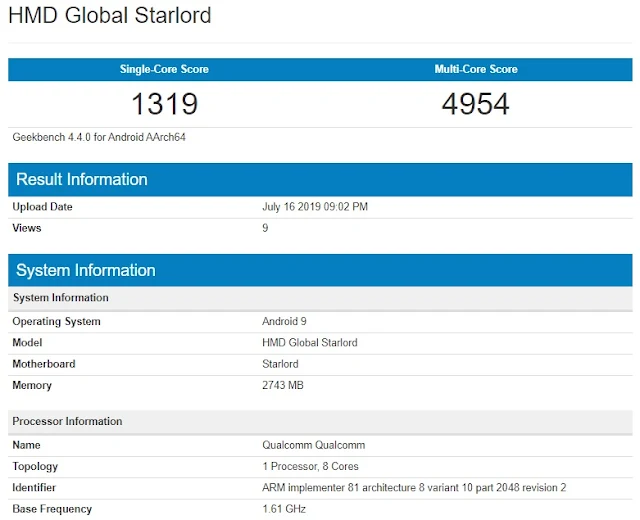The height and width of the screenshot is (520, 640).
Task: Click the Processor Information subheader
Action: pyautogui.click(x=67, y=422)
